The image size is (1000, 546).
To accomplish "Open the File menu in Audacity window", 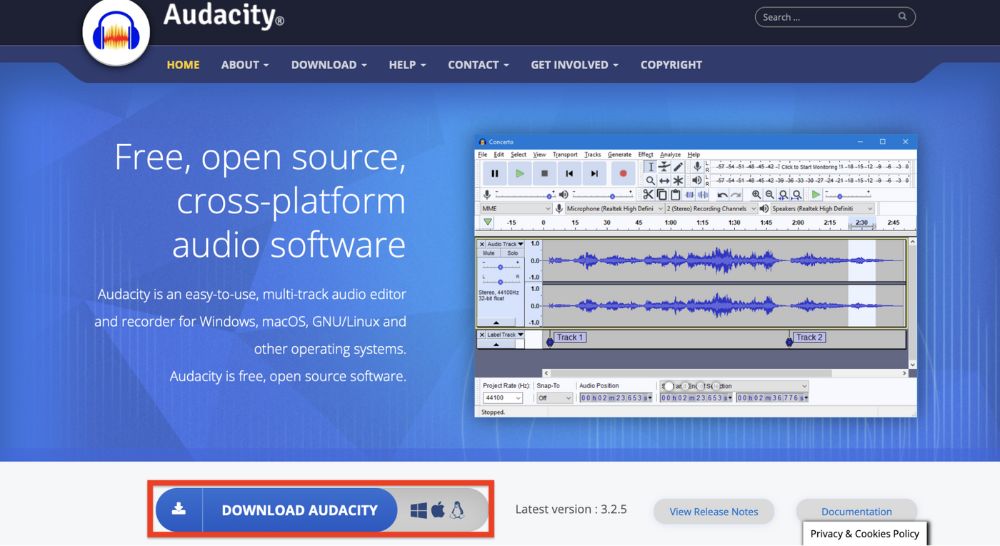I will coord(483,154).
